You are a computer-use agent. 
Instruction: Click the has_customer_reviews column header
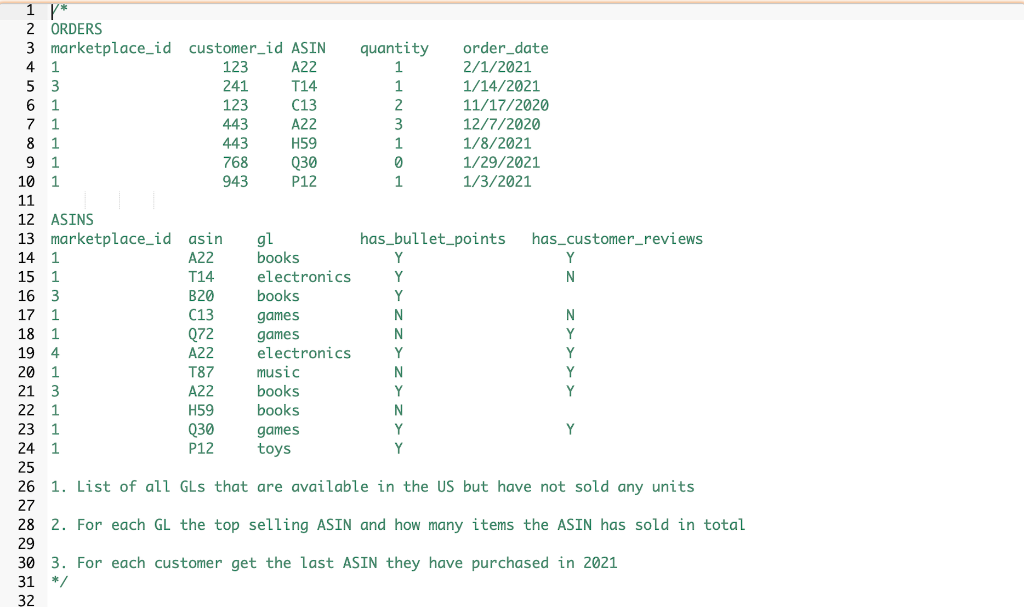coord(616,238)
